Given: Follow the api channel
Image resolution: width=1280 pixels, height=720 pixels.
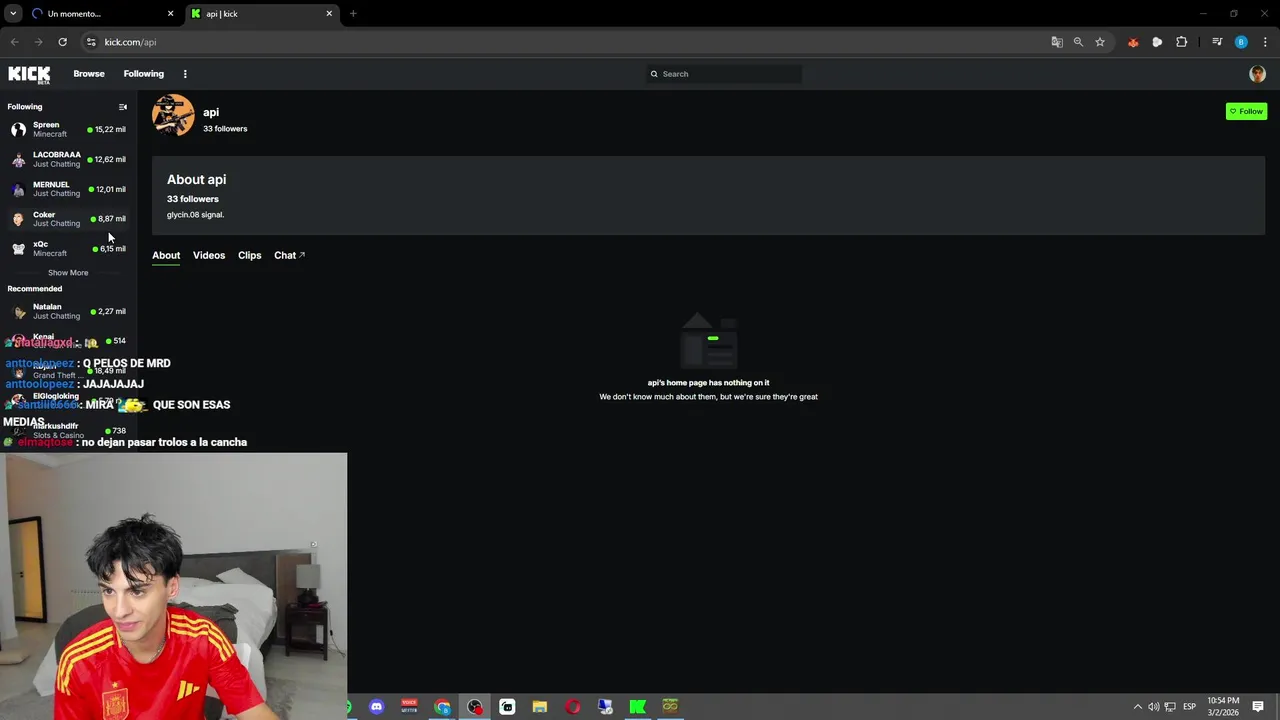Looking at the screenshot, I should tap(1246, 111).
